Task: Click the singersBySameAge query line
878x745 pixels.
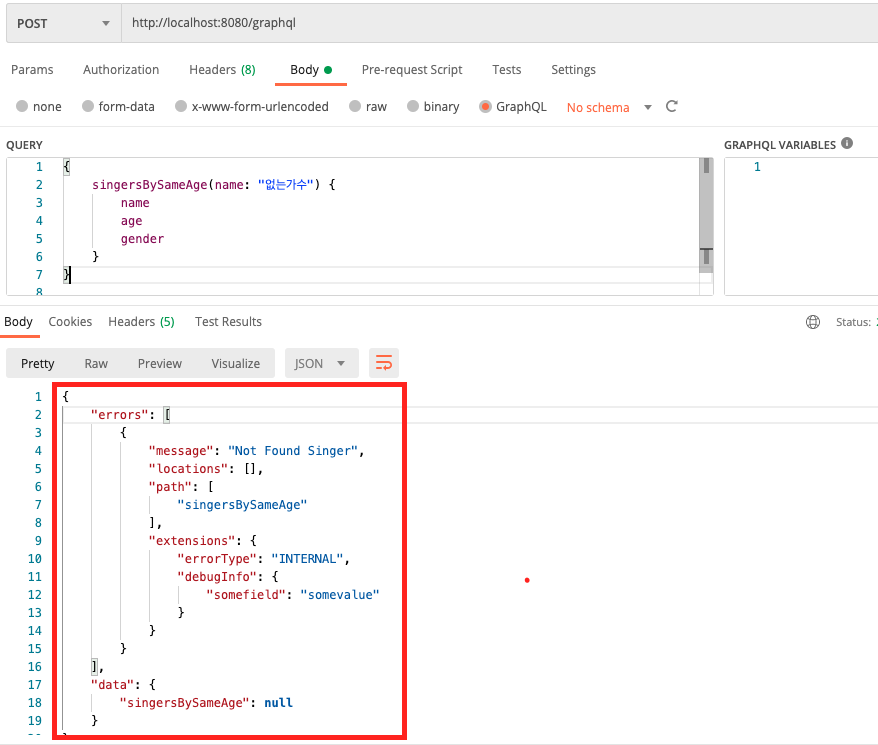Action: coord(213,184)
